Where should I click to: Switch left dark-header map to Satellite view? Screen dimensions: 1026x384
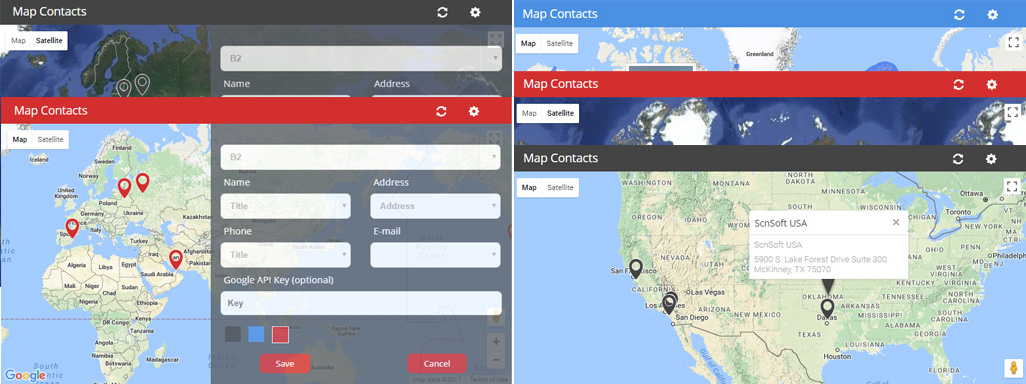pos(49,40)
